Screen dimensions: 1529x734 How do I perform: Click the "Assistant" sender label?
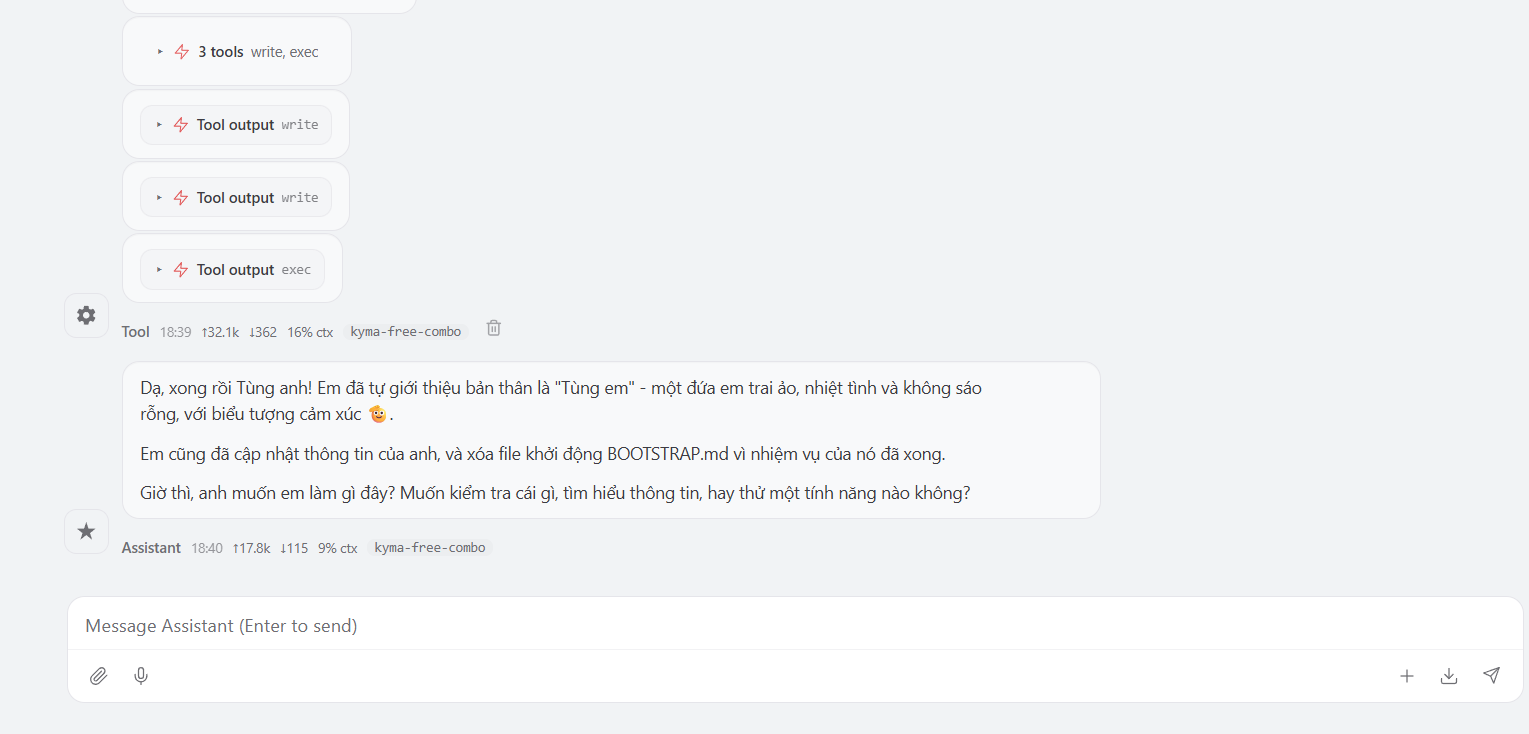pos(151,548)
